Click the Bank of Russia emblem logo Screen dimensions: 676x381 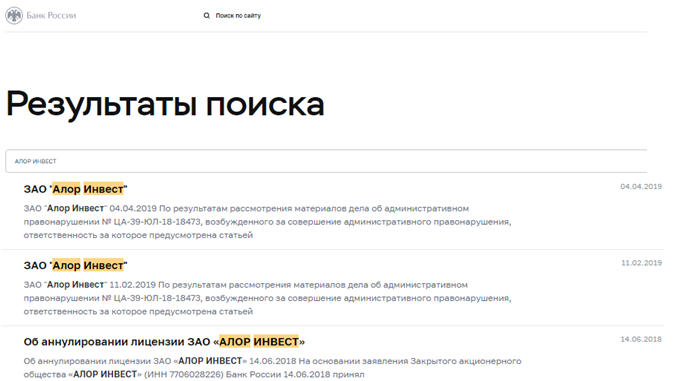pyautogui.click(x=14, y=16)
